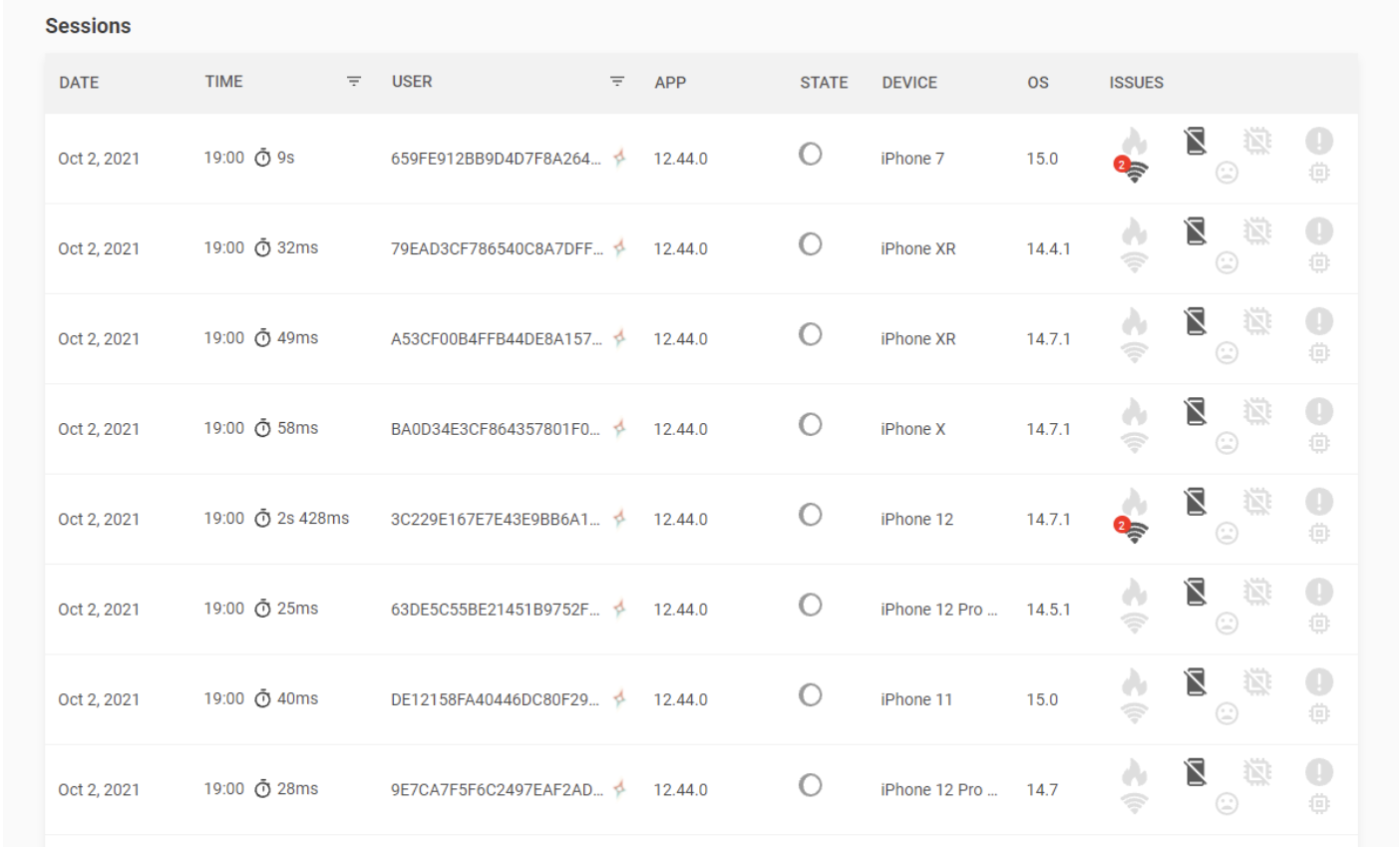The width and height of the screenshot is (1400, 854).
Task: Click the pin icon next to user 659FE912BB9D4D7F8A264
Action: click(x=619, y=158)
